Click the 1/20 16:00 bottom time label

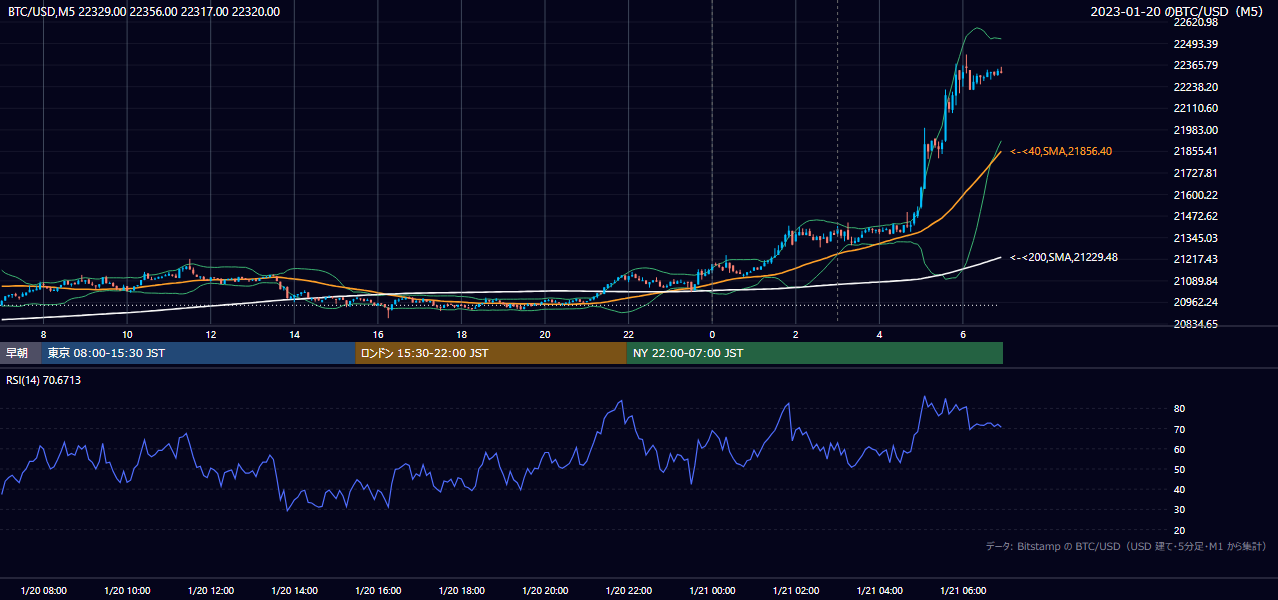point(378,591)
